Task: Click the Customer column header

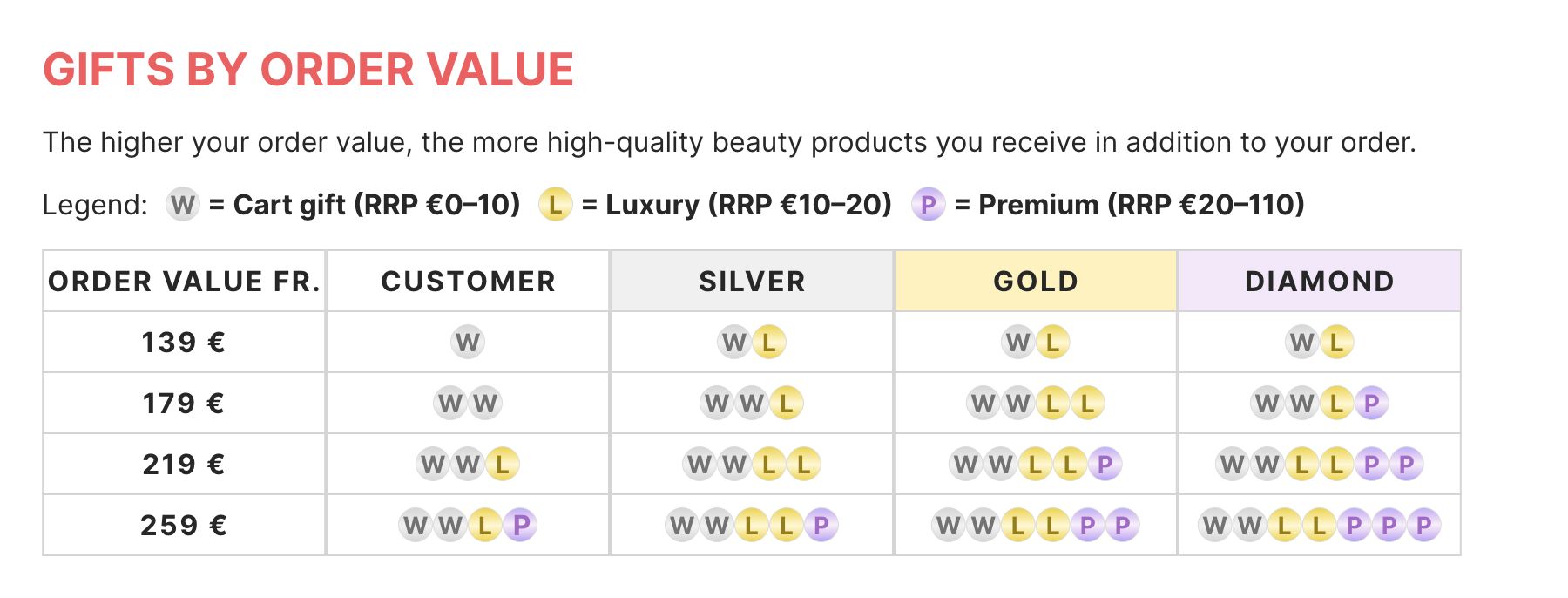Action: pos(468,281)
